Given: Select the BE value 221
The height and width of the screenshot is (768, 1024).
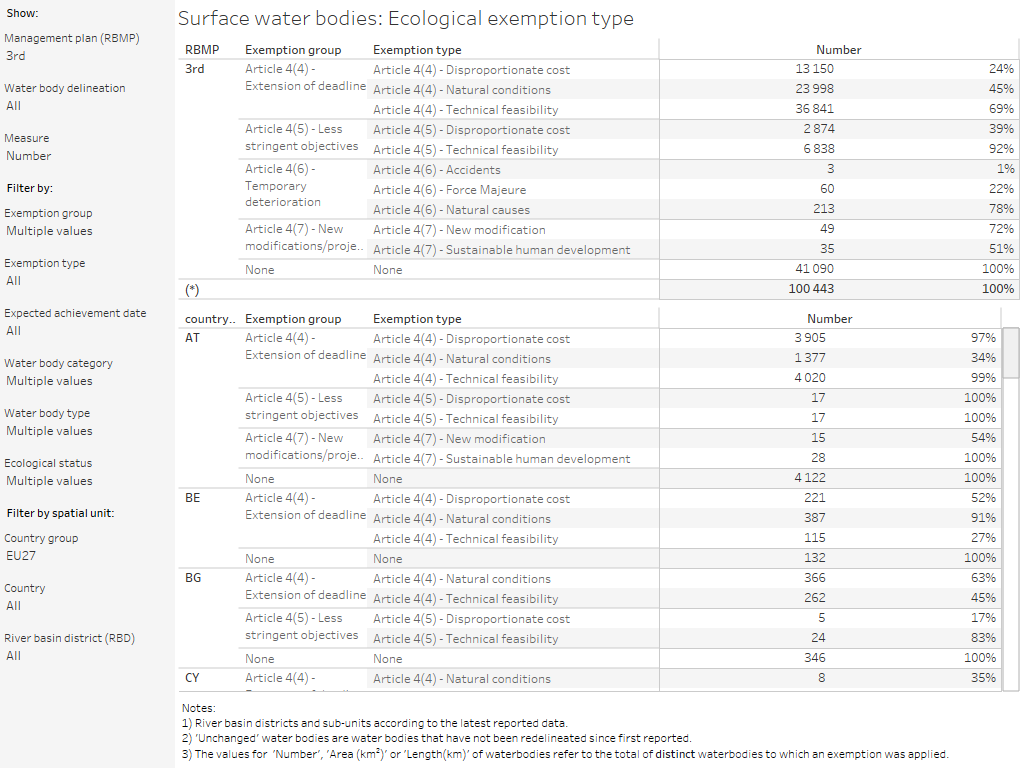Looking at the screenshot, I should click(x=814, y=498).
